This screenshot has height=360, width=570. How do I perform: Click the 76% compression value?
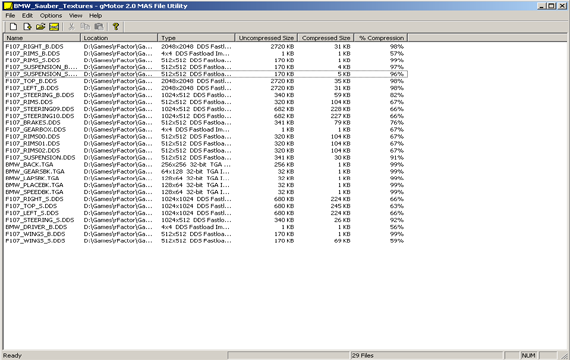coord(397,123)
